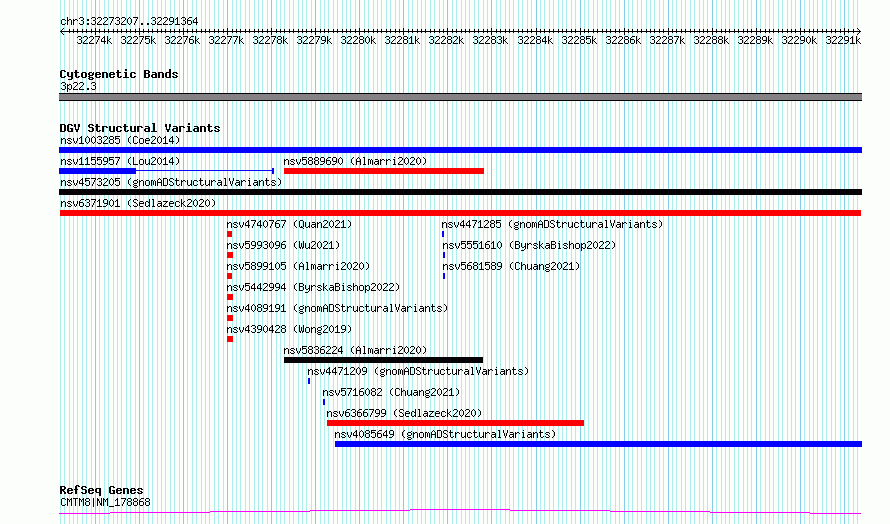Click the thick blue nsv1155957 bar segment
Screen dimensions: 890x524
98,171
